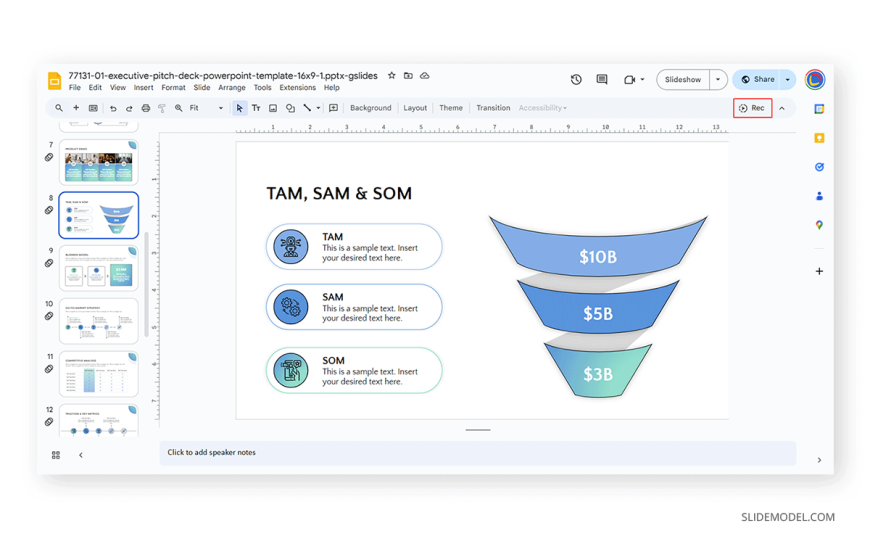
Task: Add a new slide with plus icon
Action: [x=76, y=108]
